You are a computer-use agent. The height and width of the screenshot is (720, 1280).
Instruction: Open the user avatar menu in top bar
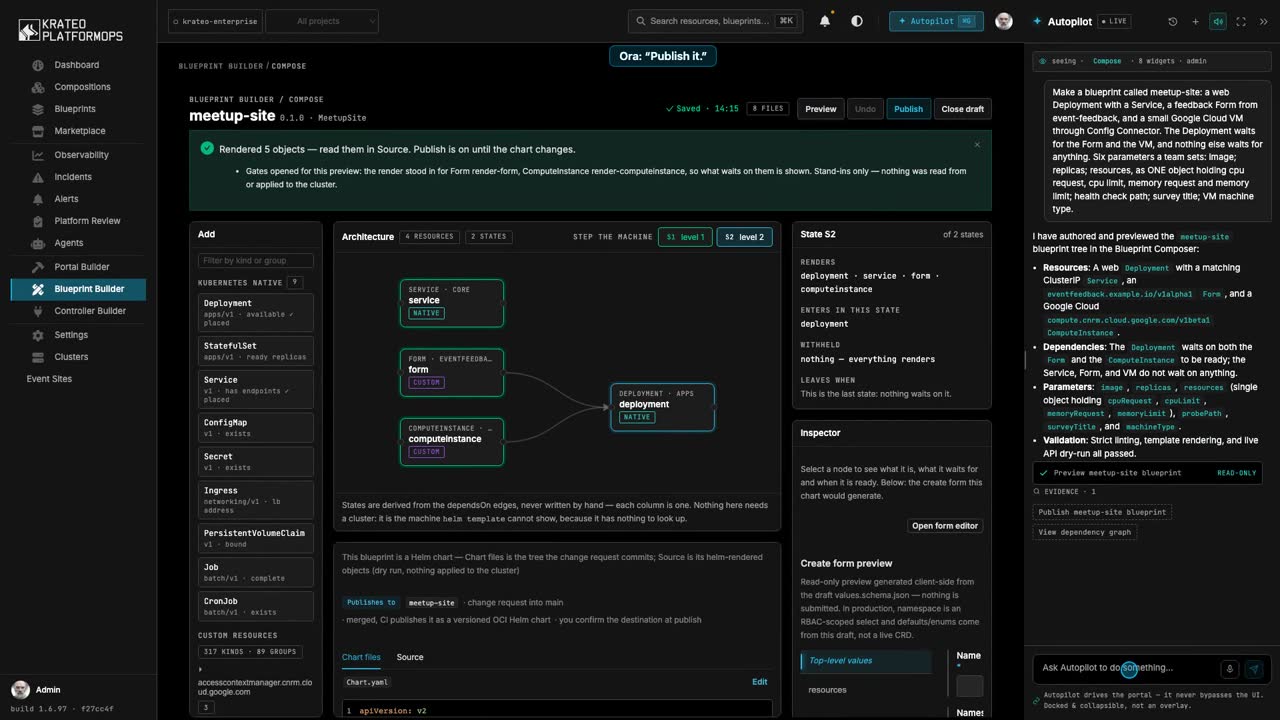pos(1004,21)
